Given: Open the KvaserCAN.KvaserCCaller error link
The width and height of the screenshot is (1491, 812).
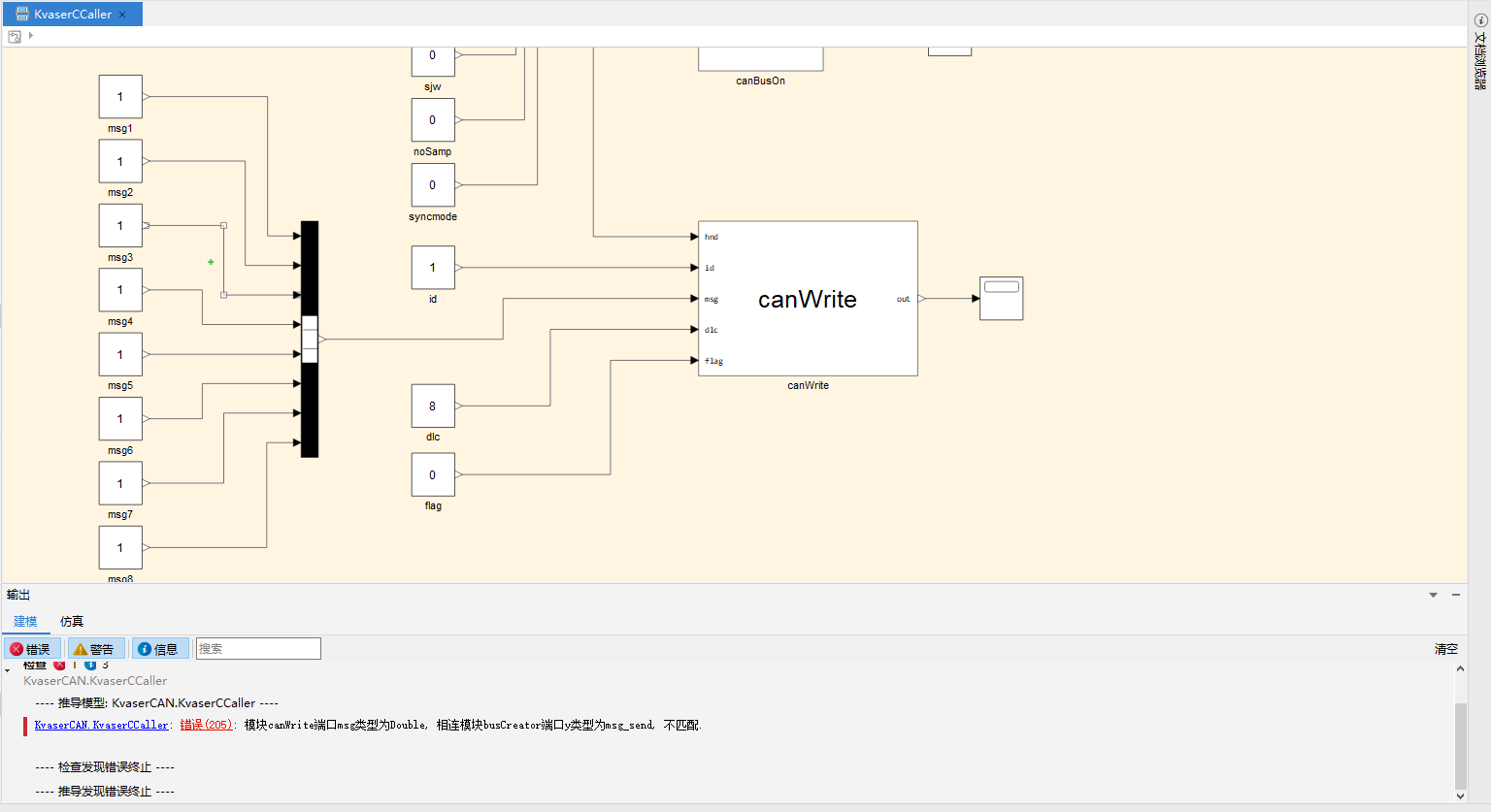Looking at the screenshot, I should pos(102,725).
